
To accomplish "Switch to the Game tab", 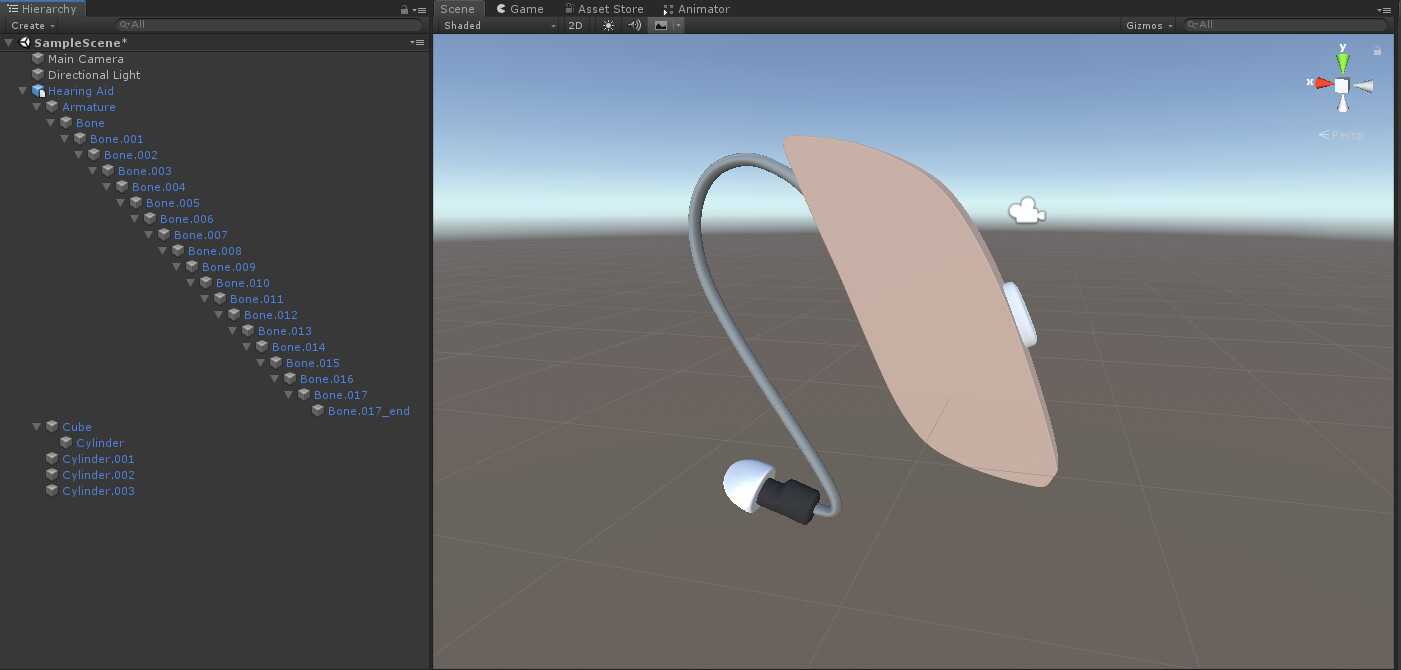I will [519, 9].
